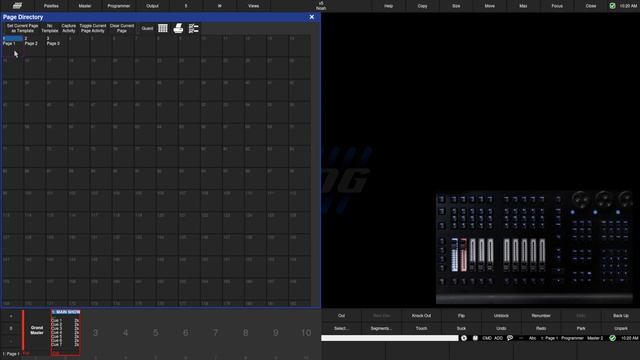Click the Size window button
The image size is (640, 360).
tap(456, 6)
